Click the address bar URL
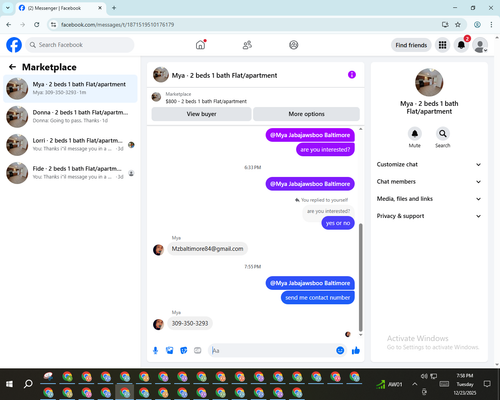Screen dimensions: 500x400 [117, 25]
